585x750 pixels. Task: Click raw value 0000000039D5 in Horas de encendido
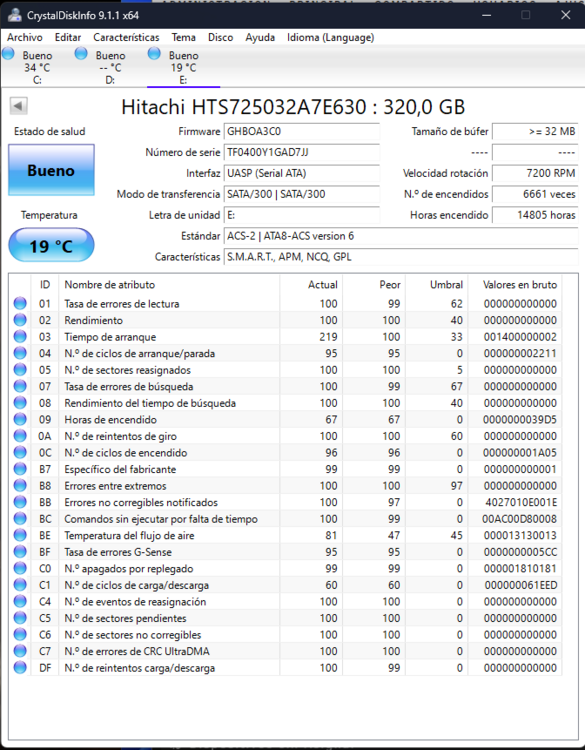pos(520,419)
